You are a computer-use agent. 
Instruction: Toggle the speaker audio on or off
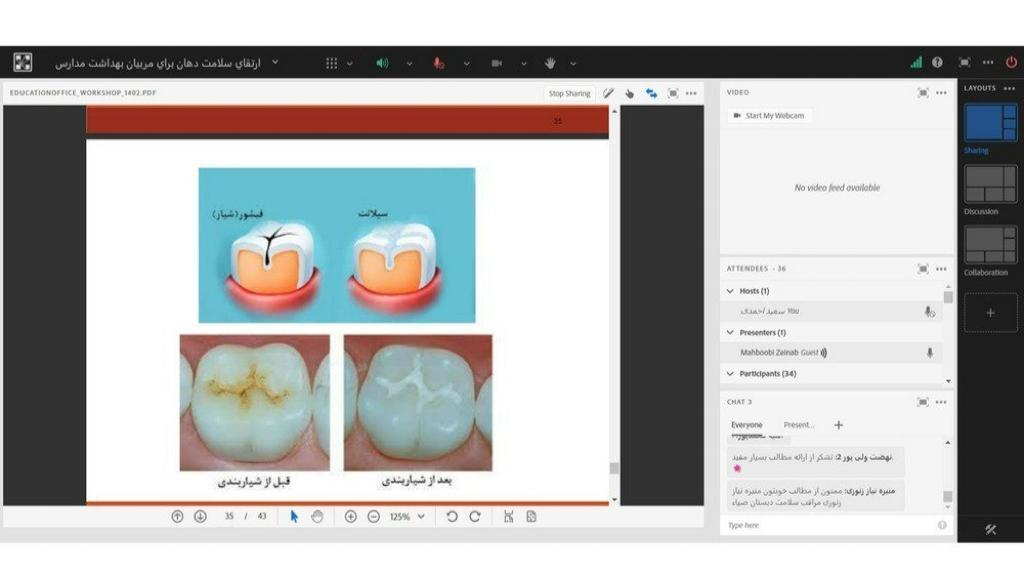[382, 63]
